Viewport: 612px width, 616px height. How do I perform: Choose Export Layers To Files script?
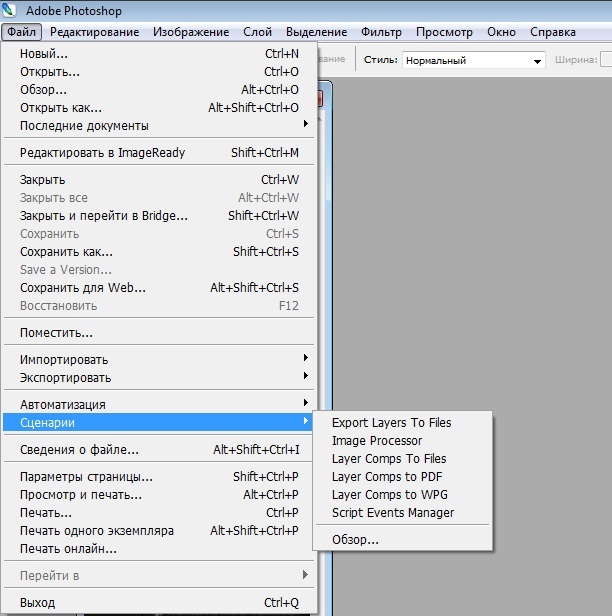pos(391,423)
